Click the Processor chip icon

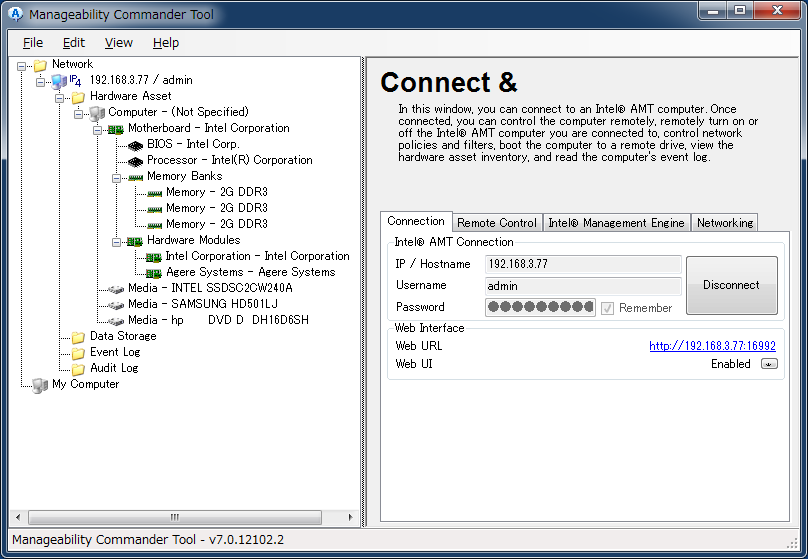point(135,160)
